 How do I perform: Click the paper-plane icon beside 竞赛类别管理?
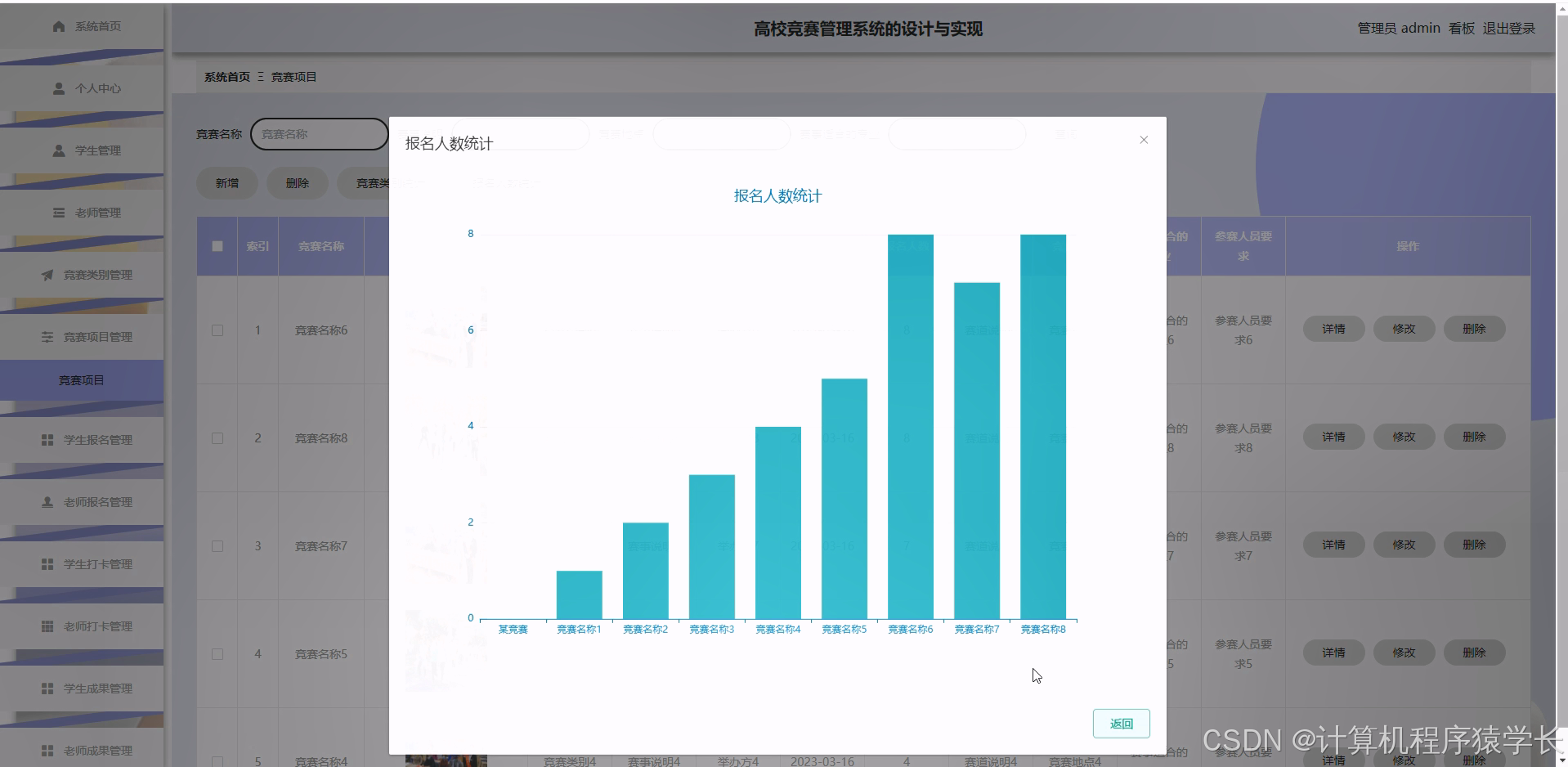tap(47, 275)
